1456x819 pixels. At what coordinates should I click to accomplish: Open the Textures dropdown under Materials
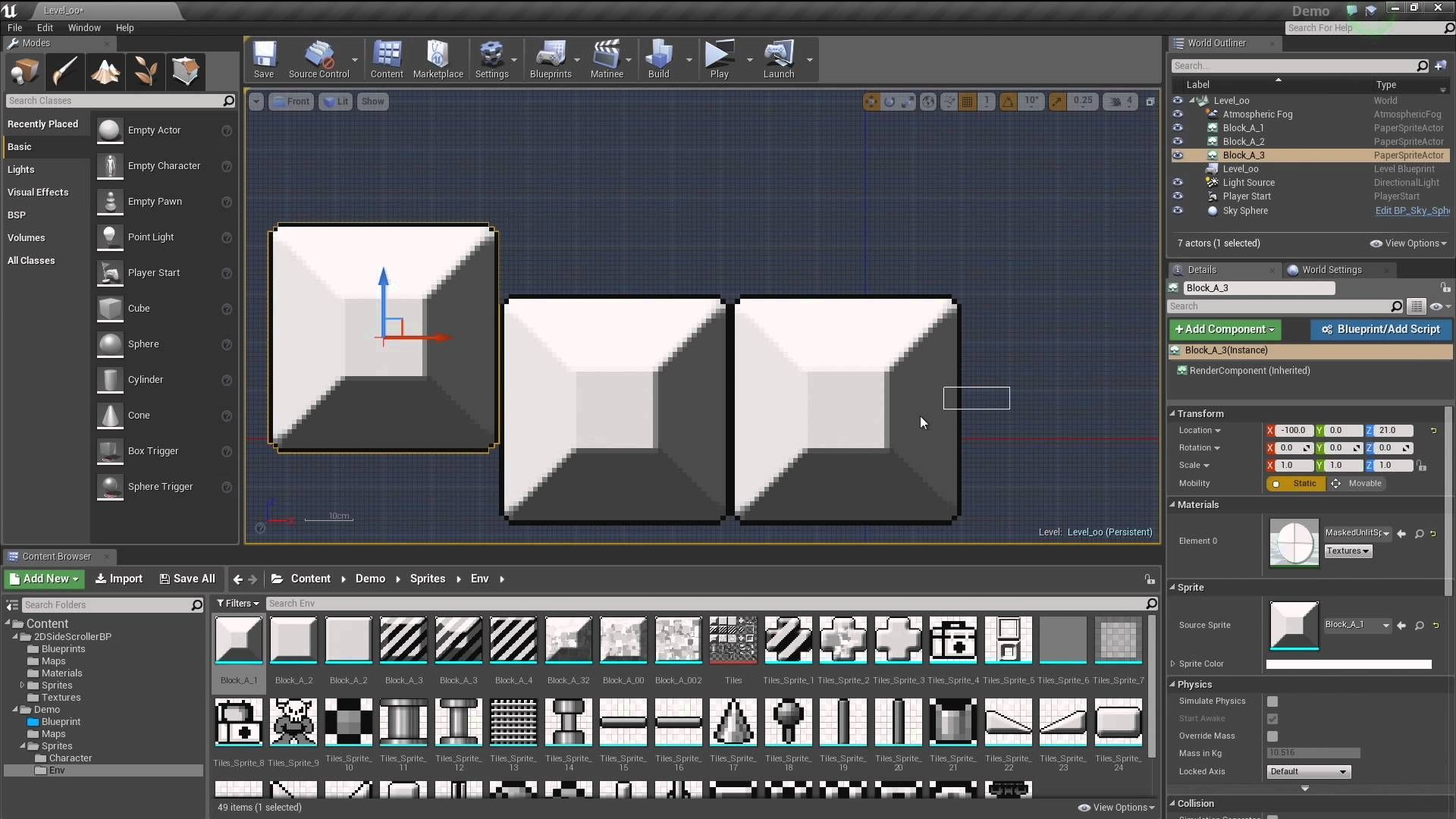point(1348,551)
